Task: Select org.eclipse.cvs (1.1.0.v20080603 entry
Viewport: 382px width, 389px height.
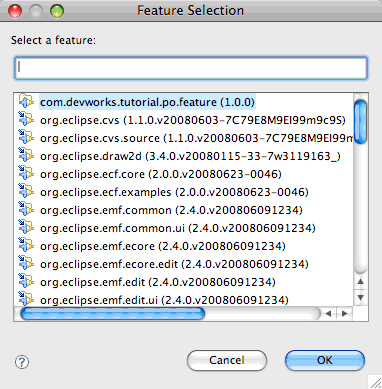Action: coord(193,120)
